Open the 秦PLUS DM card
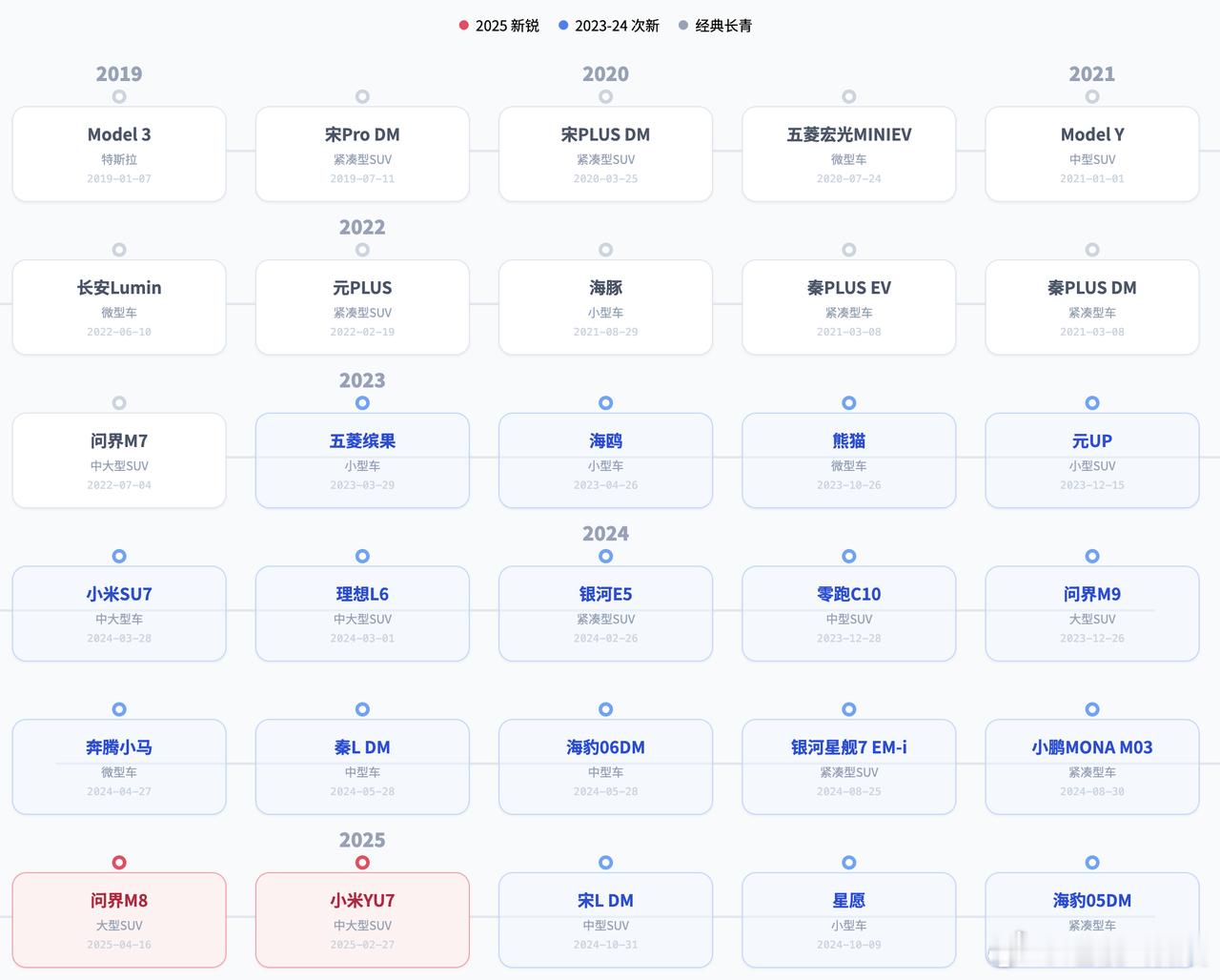The width and height of the screenshot is (1220, 980). click(x=1092, y=307)
